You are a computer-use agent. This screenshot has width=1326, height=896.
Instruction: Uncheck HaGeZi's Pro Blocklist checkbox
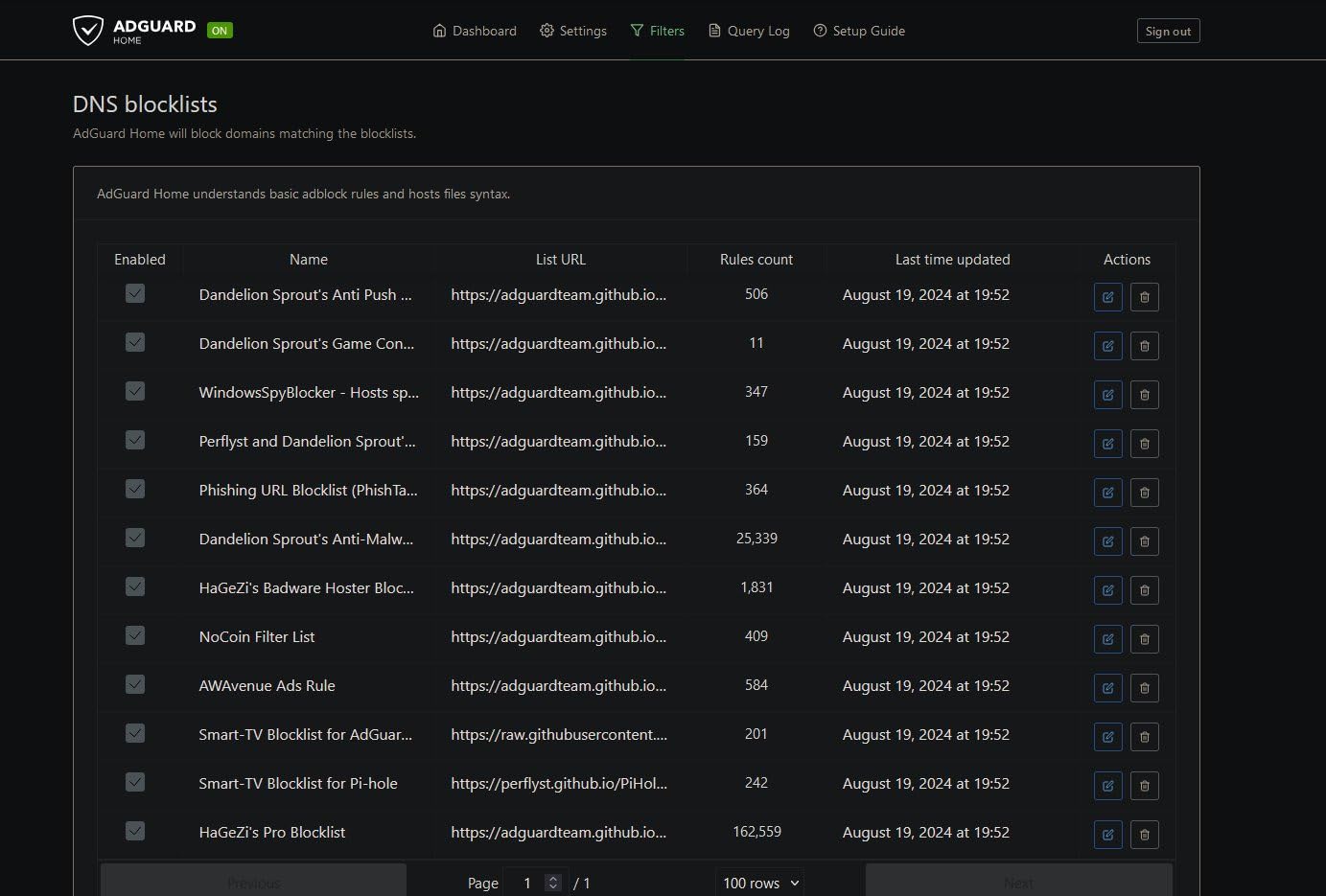[x=135, y=831]
